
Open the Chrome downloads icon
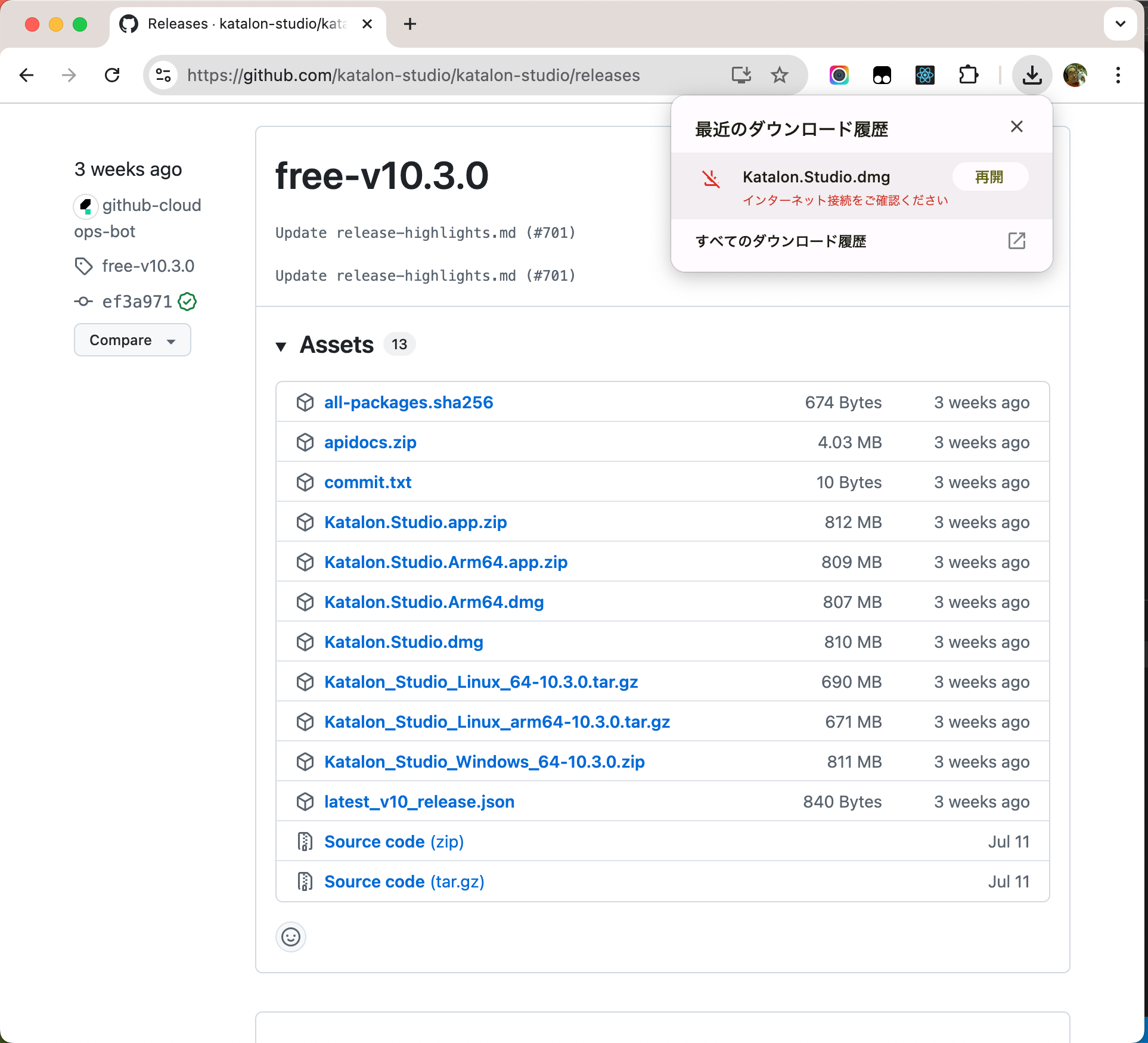(1032, 74)
